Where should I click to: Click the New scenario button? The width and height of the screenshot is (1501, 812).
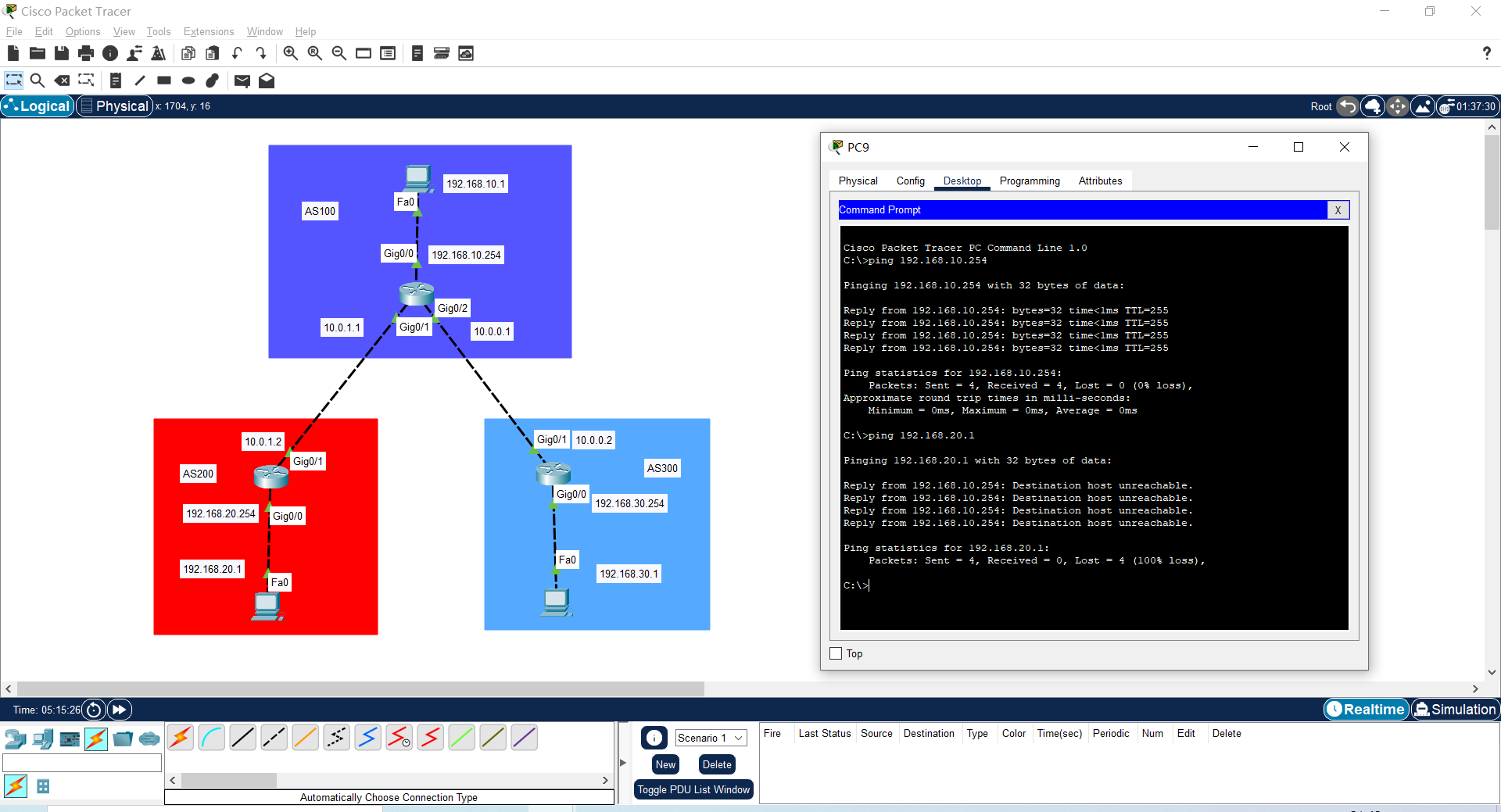click(665, 764)
